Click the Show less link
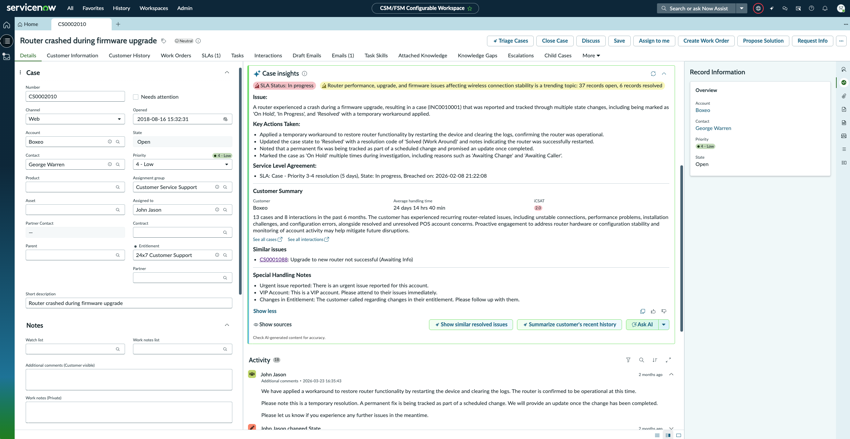This screenshot has width=850, height=439. (265, 311)
